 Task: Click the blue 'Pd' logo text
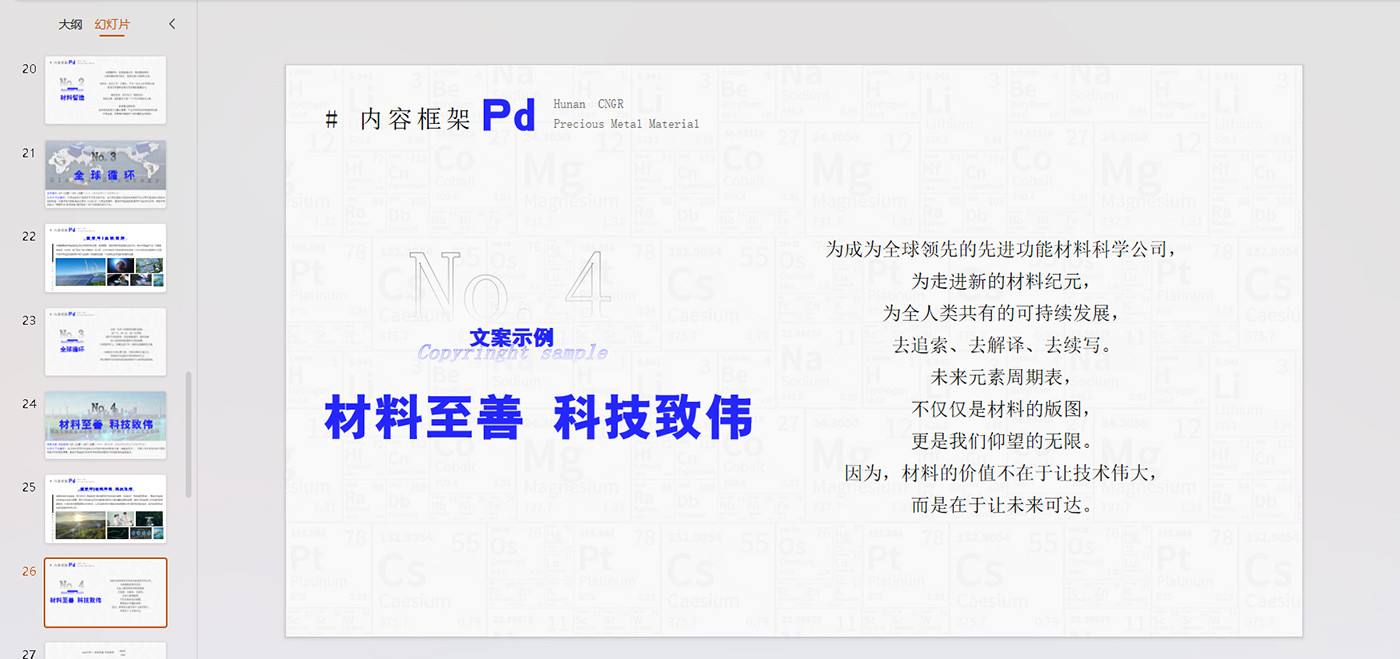[x=509, y=115]
